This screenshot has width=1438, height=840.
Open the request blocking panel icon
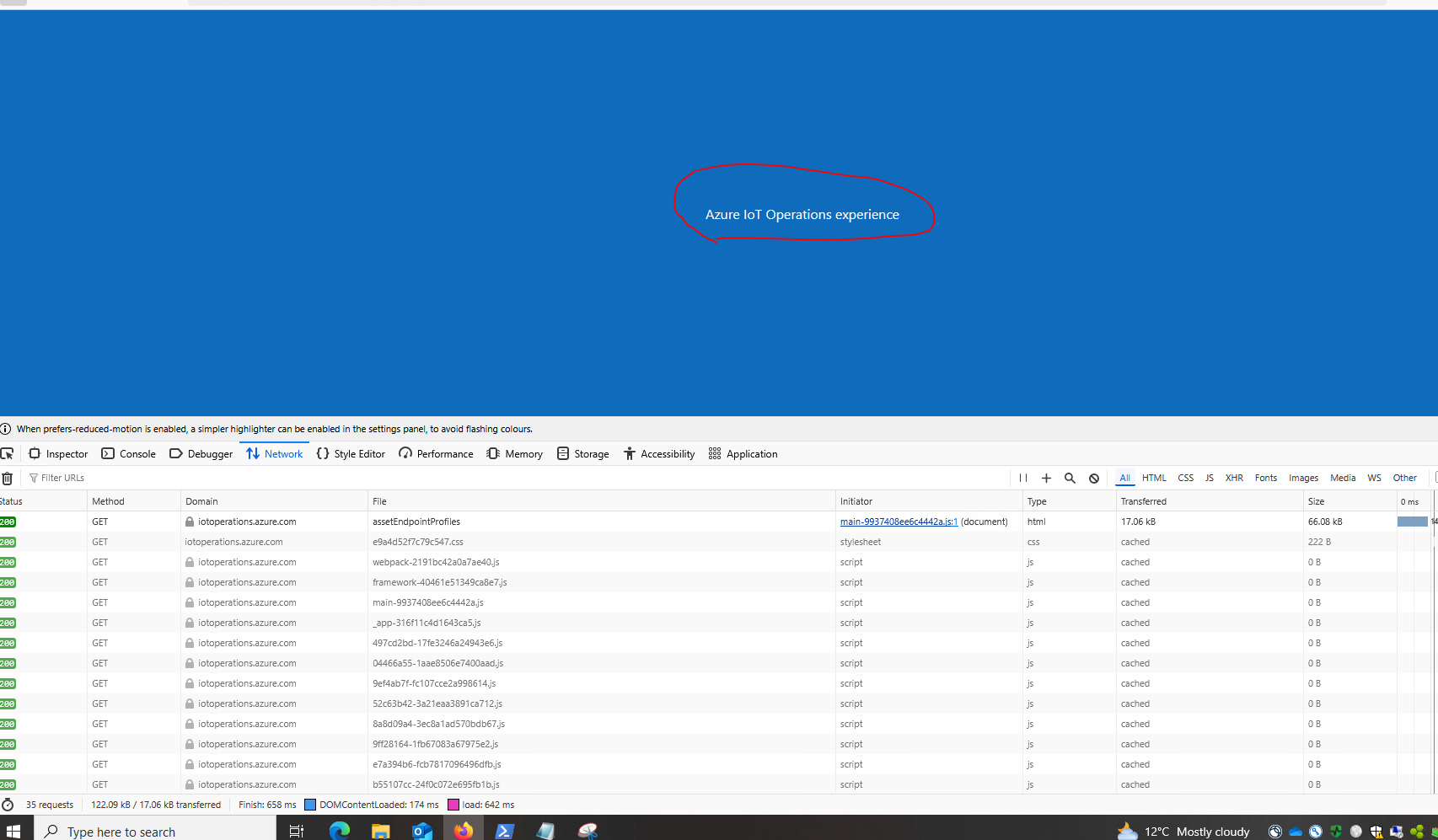pos(1094,478)
